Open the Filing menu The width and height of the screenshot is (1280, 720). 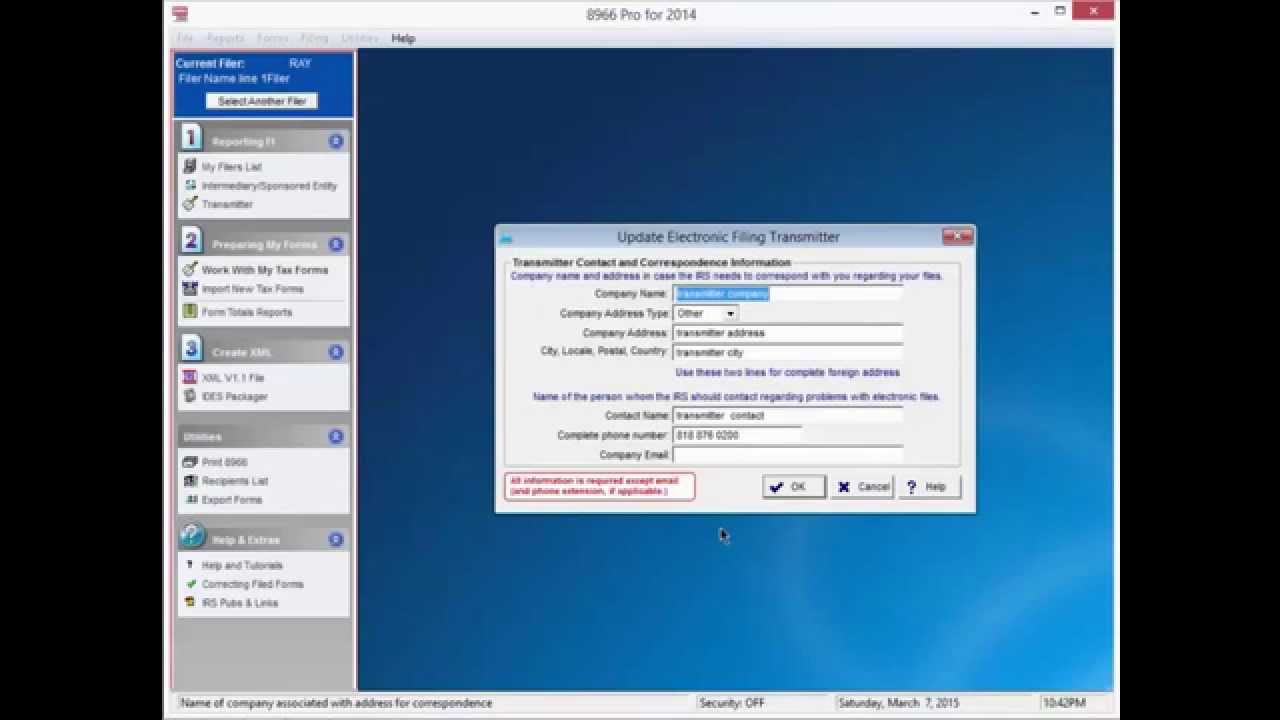click(x=314, y=38)
